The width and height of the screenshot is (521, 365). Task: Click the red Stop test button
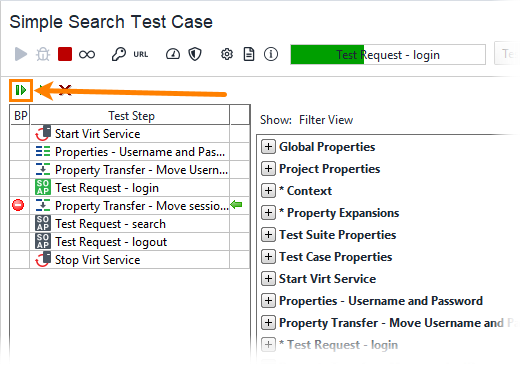pos(65,54)
